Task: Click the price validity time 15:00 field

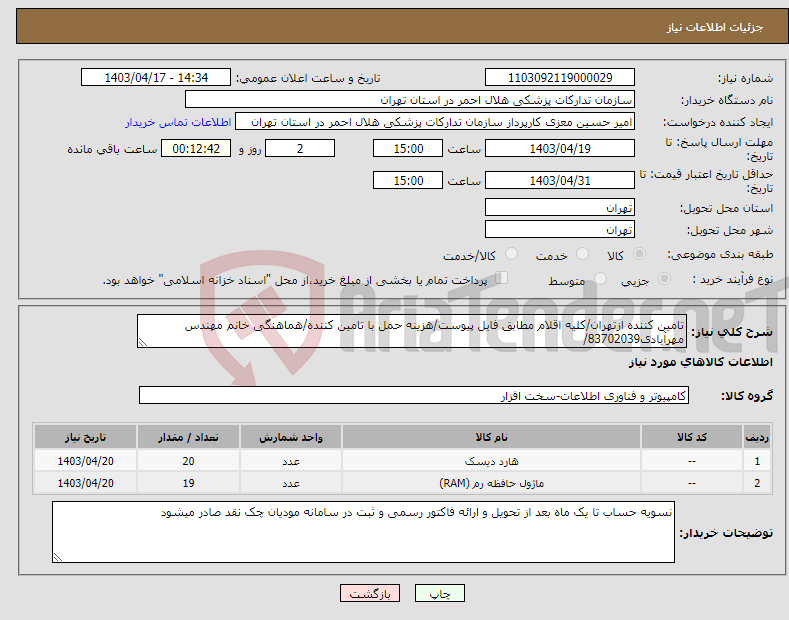Action: pos(408,180)
